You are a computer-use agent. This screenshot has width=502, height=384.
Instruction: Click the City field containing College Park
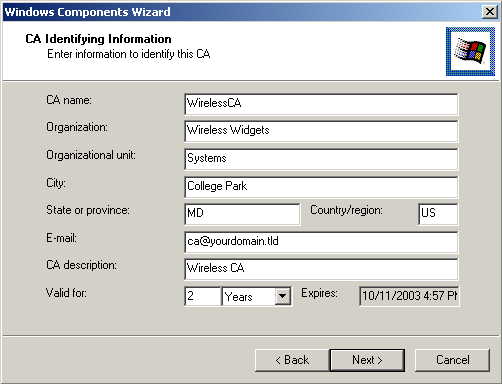point(321,187)
